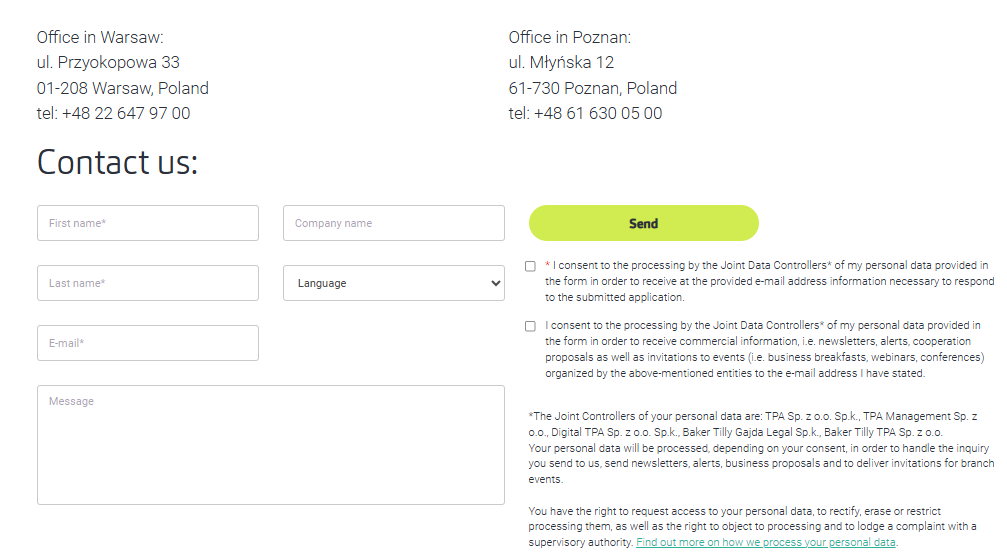Click the Poznan office phone number

[597, 113]
